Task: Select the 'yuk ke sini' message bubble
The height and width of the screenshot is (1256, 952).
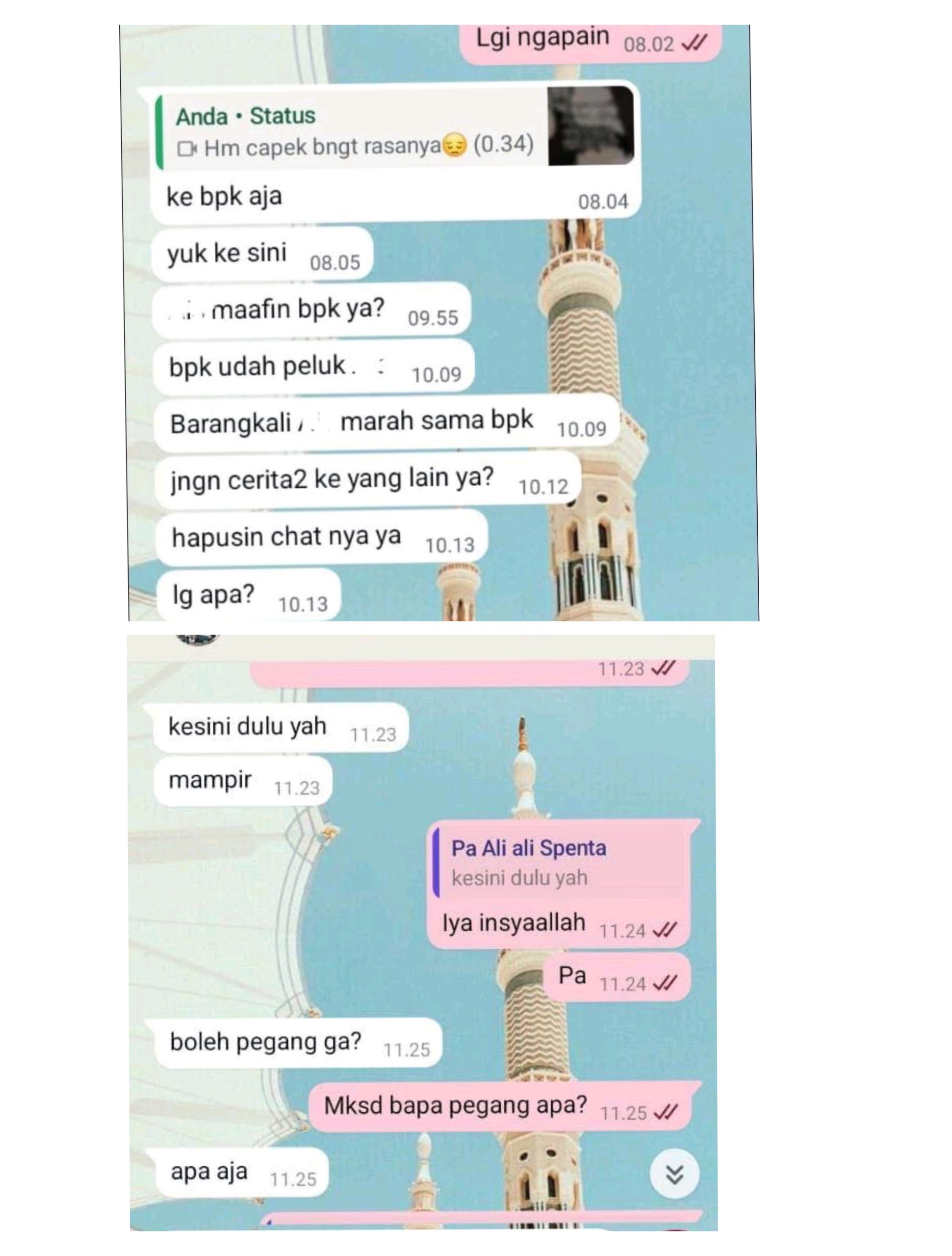Action: [262, 253]
